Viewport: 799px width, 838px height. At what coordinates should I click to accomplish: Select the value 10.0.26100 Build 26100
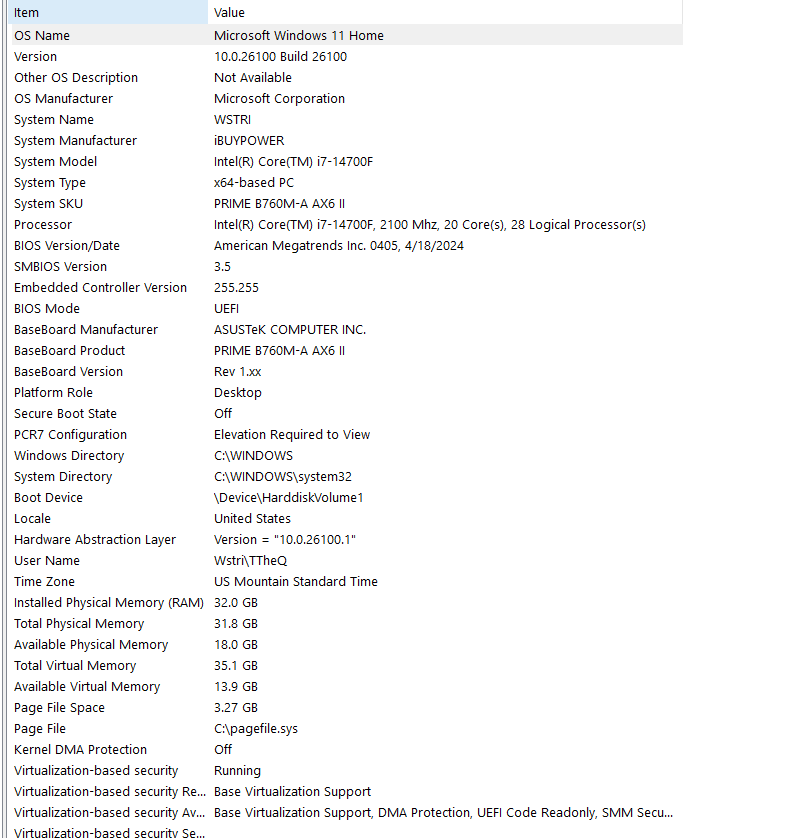[280, 57]
